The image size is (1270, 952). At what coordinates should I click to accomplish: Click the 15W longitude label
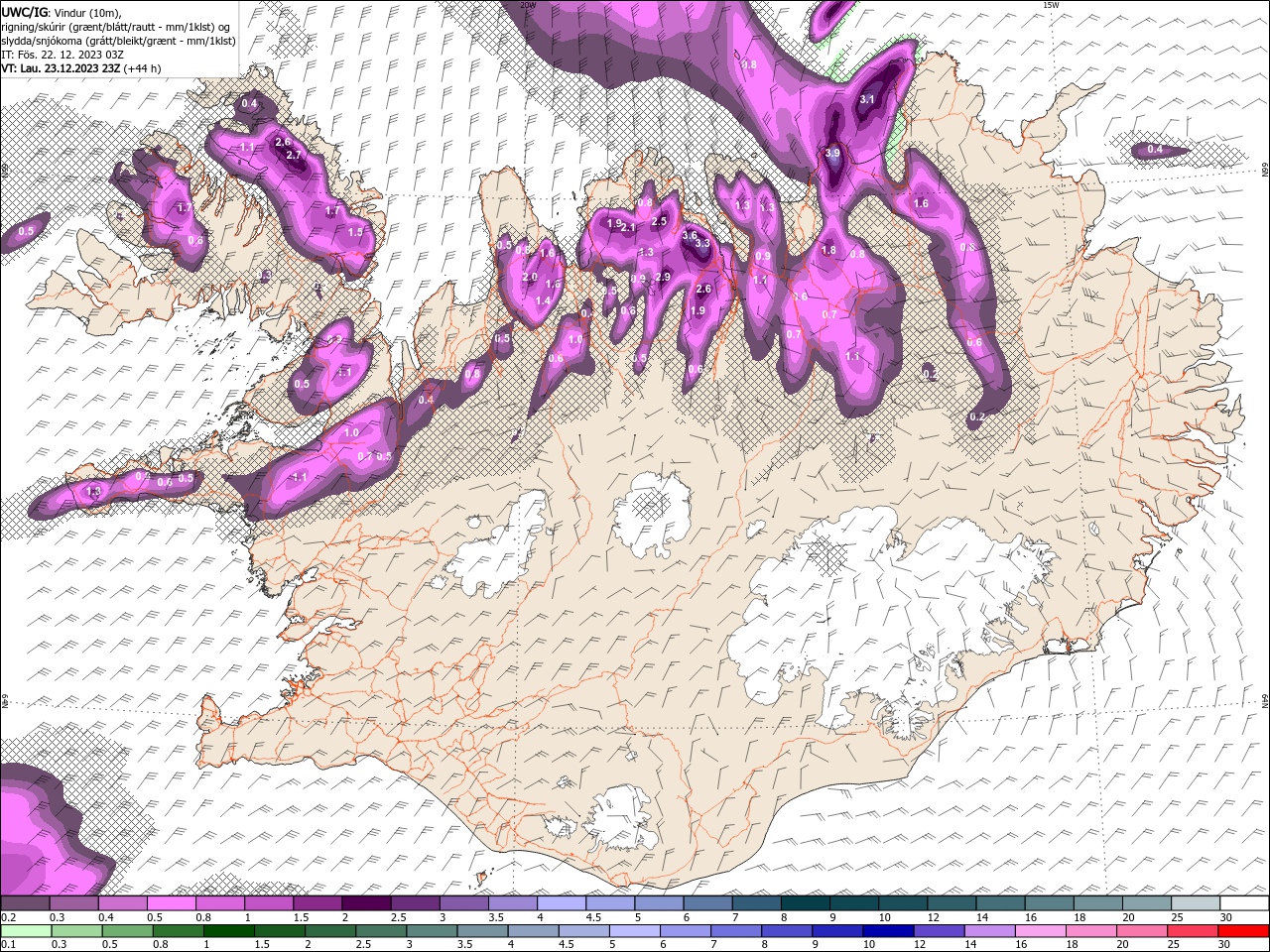pyautogui.click(x=1051, y=5)
